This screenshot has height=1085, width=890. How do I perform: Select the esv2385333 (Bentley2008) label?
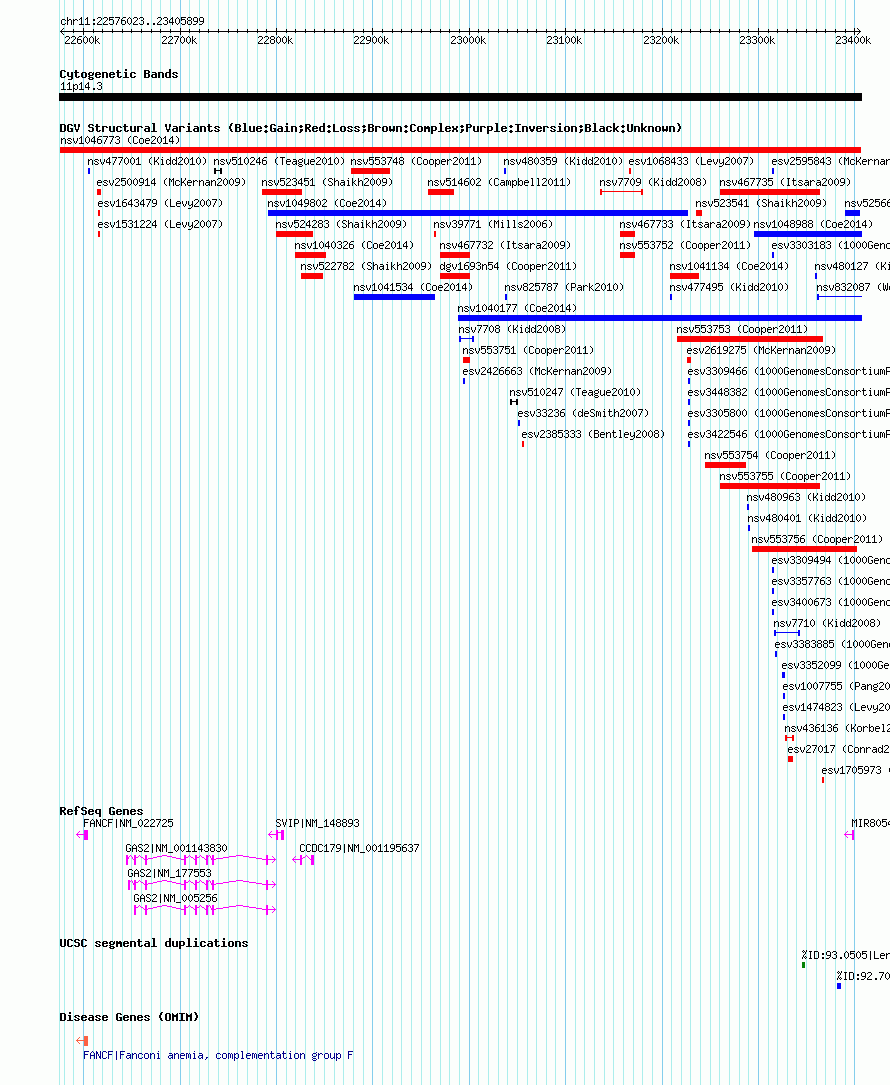click(592, 434)
